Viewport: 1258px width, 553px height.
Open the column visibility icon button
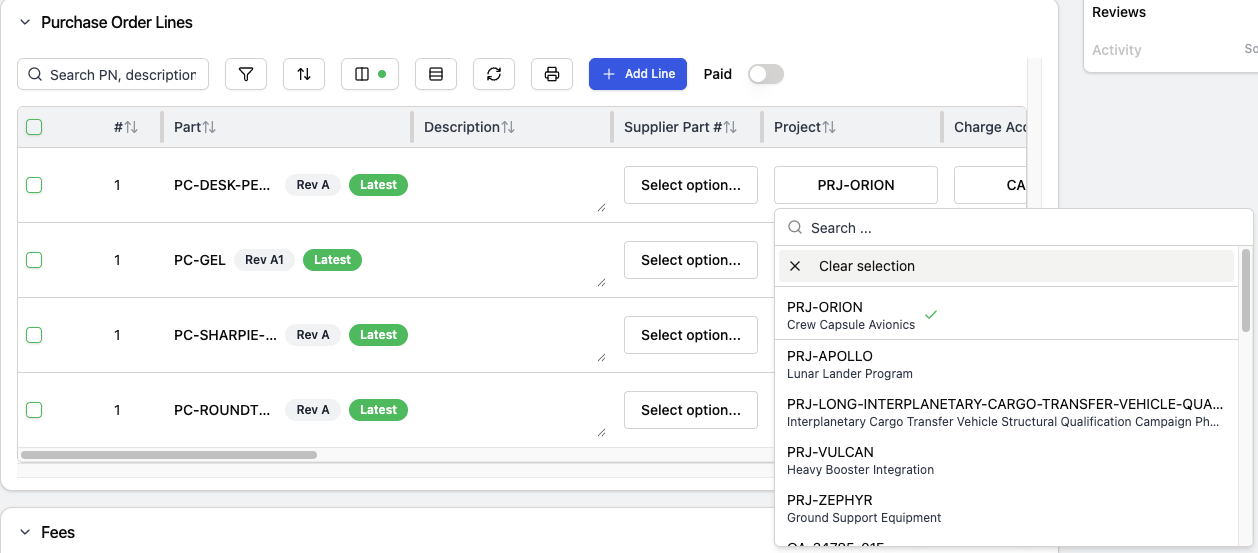370,74
